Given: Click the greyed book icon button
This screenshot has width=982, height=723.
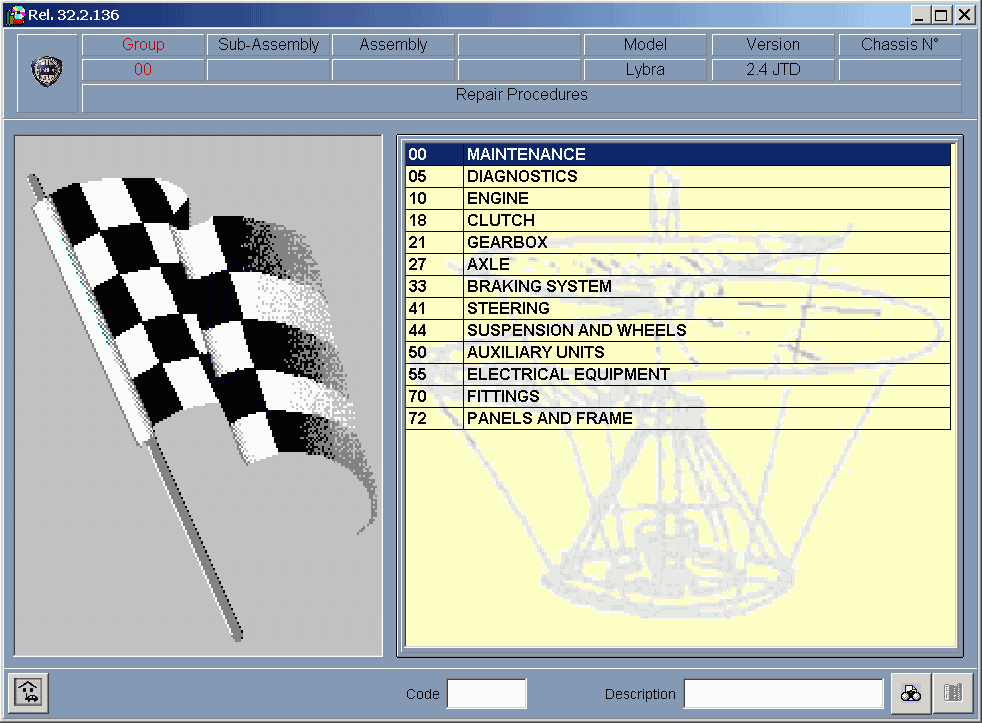Looking at the screenshot, I should (953, 693).
